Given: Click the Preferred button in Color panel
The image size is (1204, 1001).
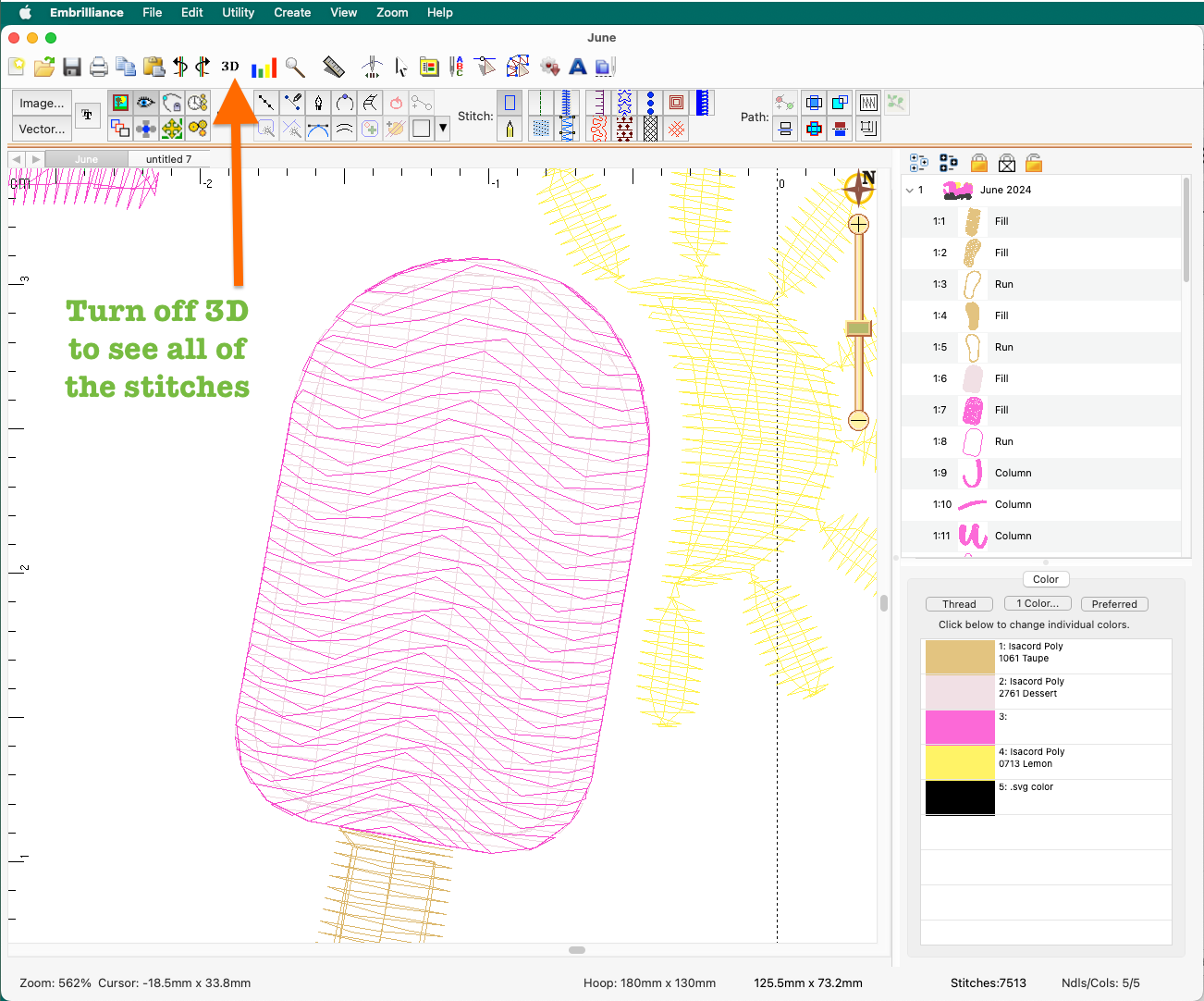Looking at the screenshot, I should (x=1113, y=604).
